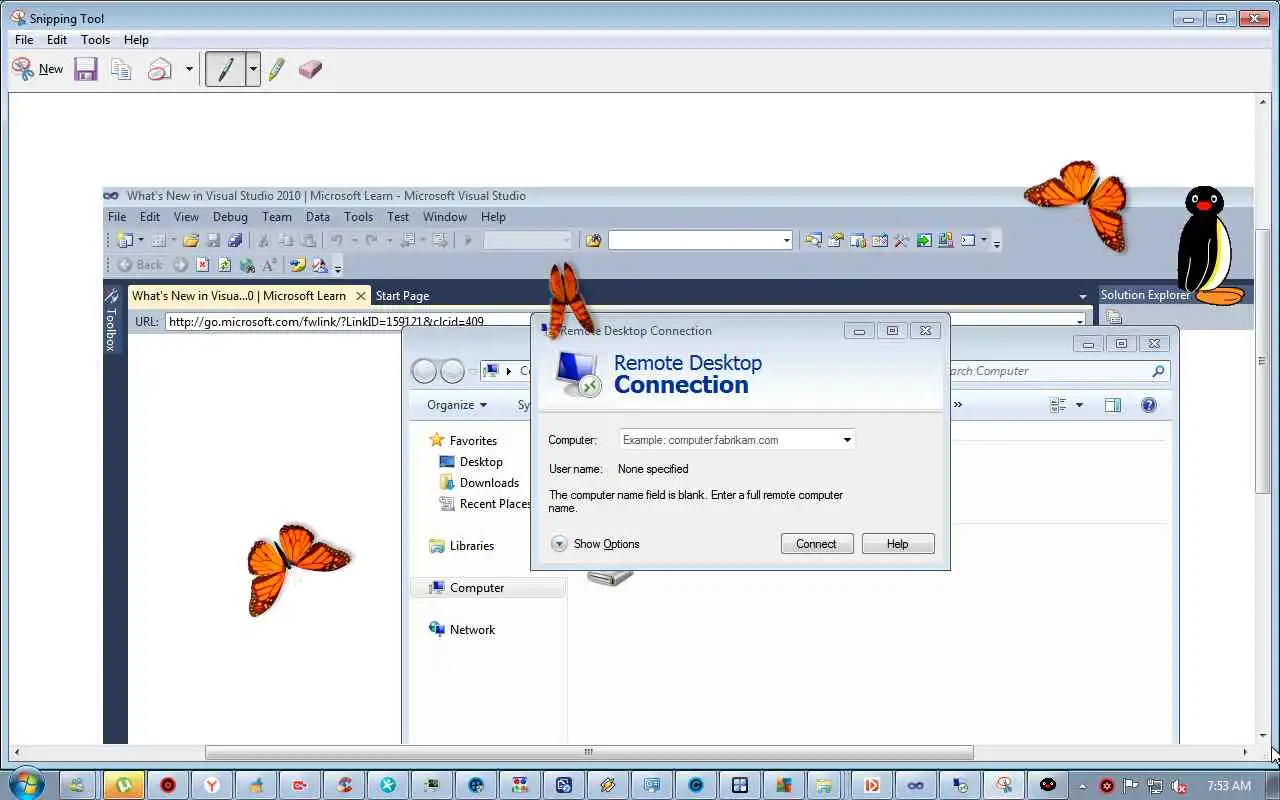Click the Cut scissors icon in Visual Studio
This screenshot has height=800, width=1280.
pyautogui.click(x=263, y=240)
